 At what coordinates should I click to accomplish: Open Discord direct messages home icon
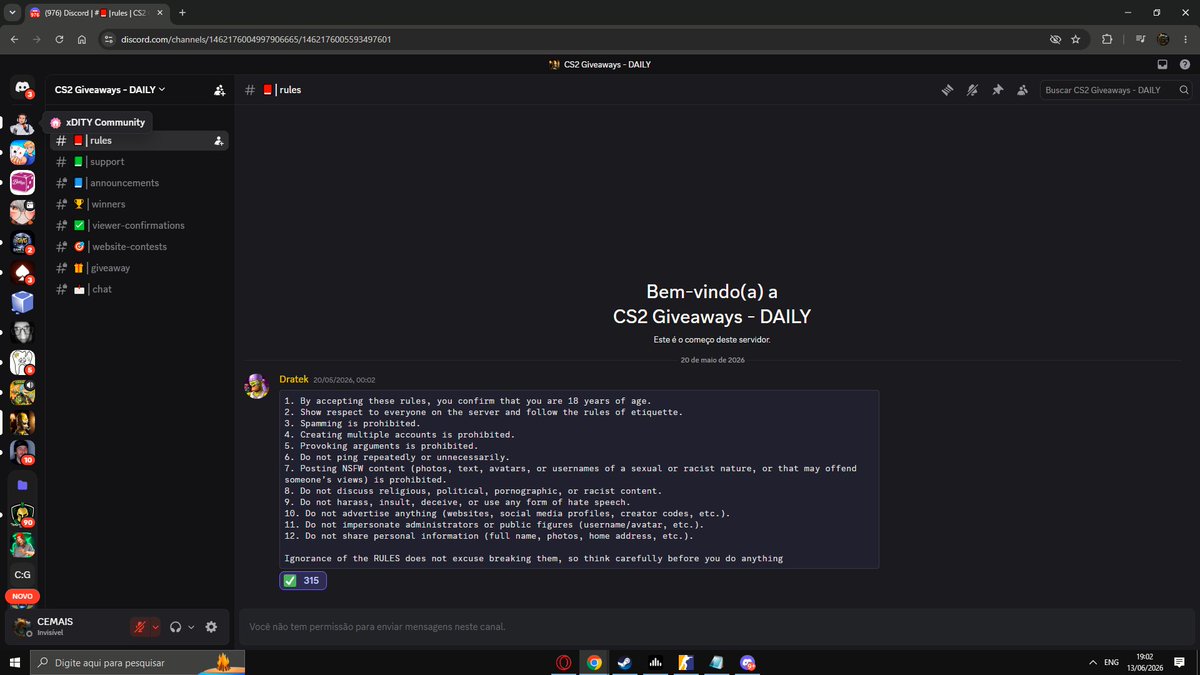pos(22,88)
